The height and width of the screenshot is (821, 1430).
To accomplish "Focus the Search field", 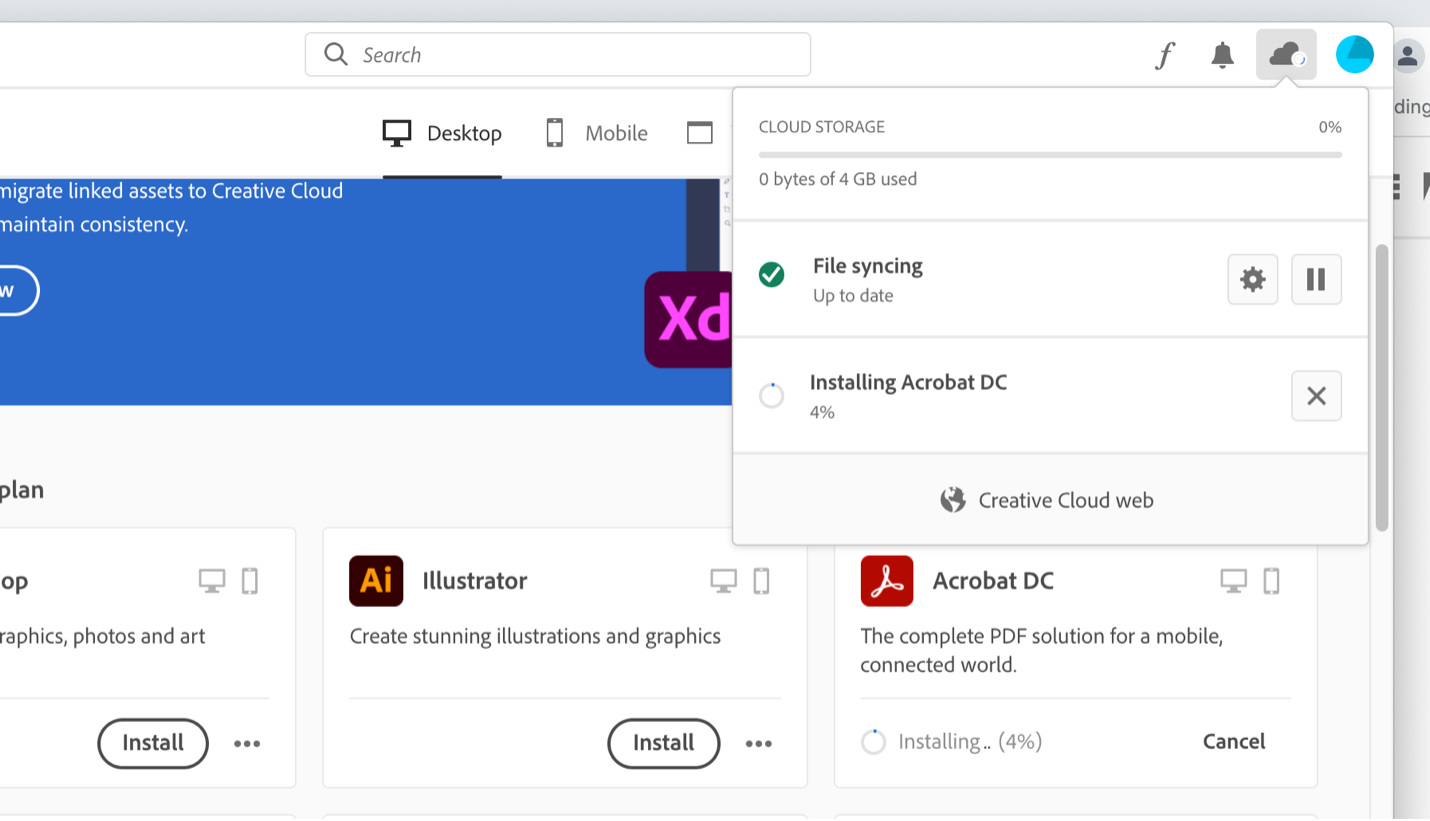I will pos(558,54).
